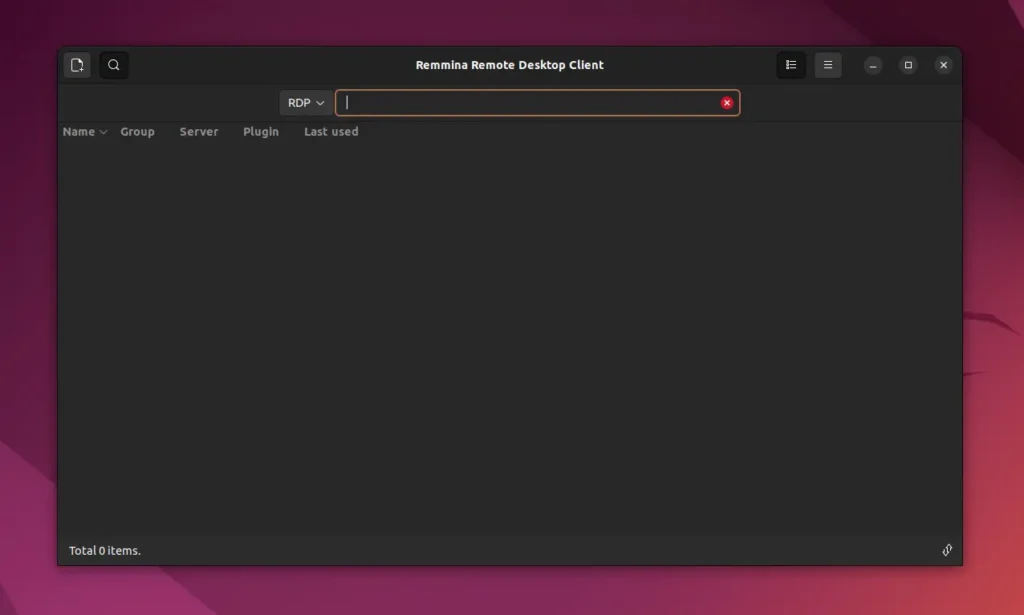
Task: Click the Remmina Remote Desktop Client title
Action: [x=510, y=65]
